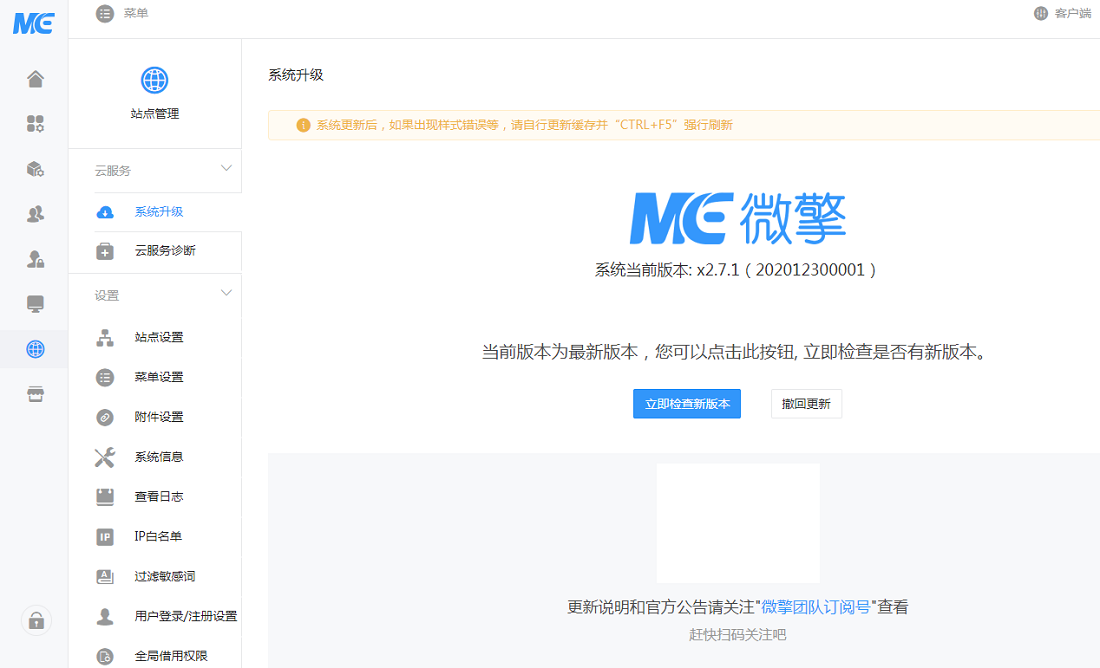
Task: Collapse the 云服务 section chevron
Action: tap(226, 168)
